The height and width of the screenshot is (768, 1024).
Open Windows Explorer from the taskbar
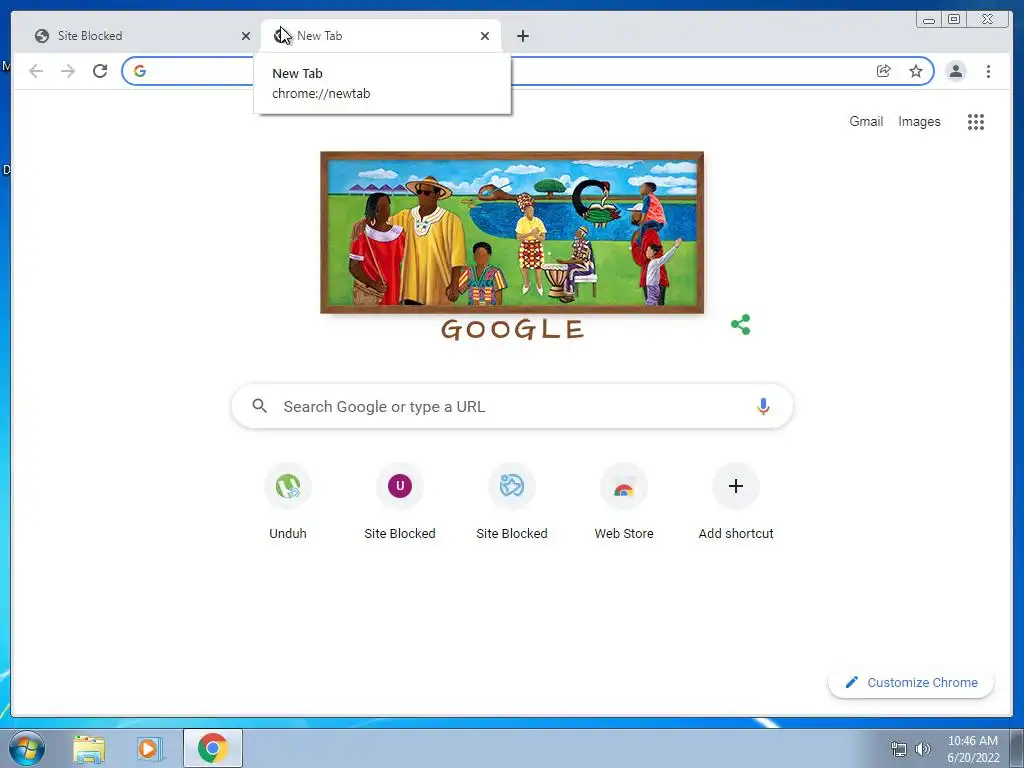89,748
